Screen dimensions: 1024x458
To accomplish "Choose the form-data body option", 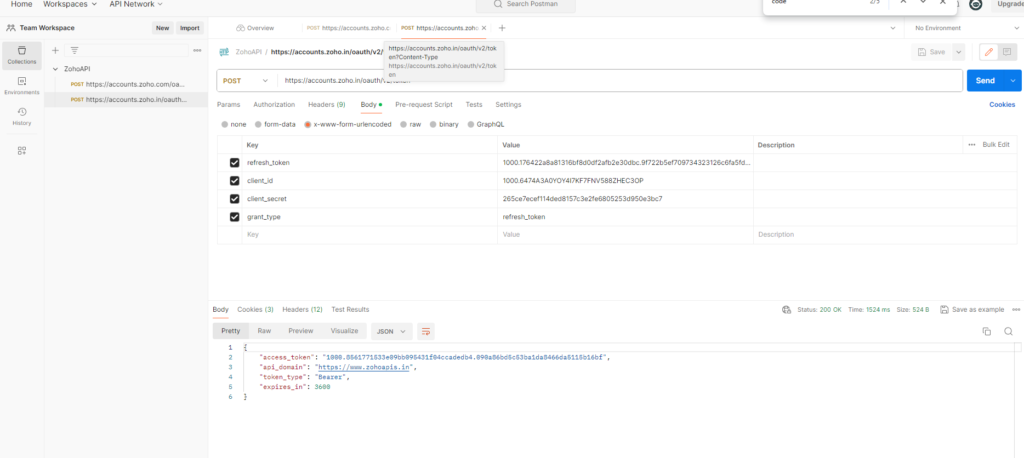I will [x=257, y=124].
